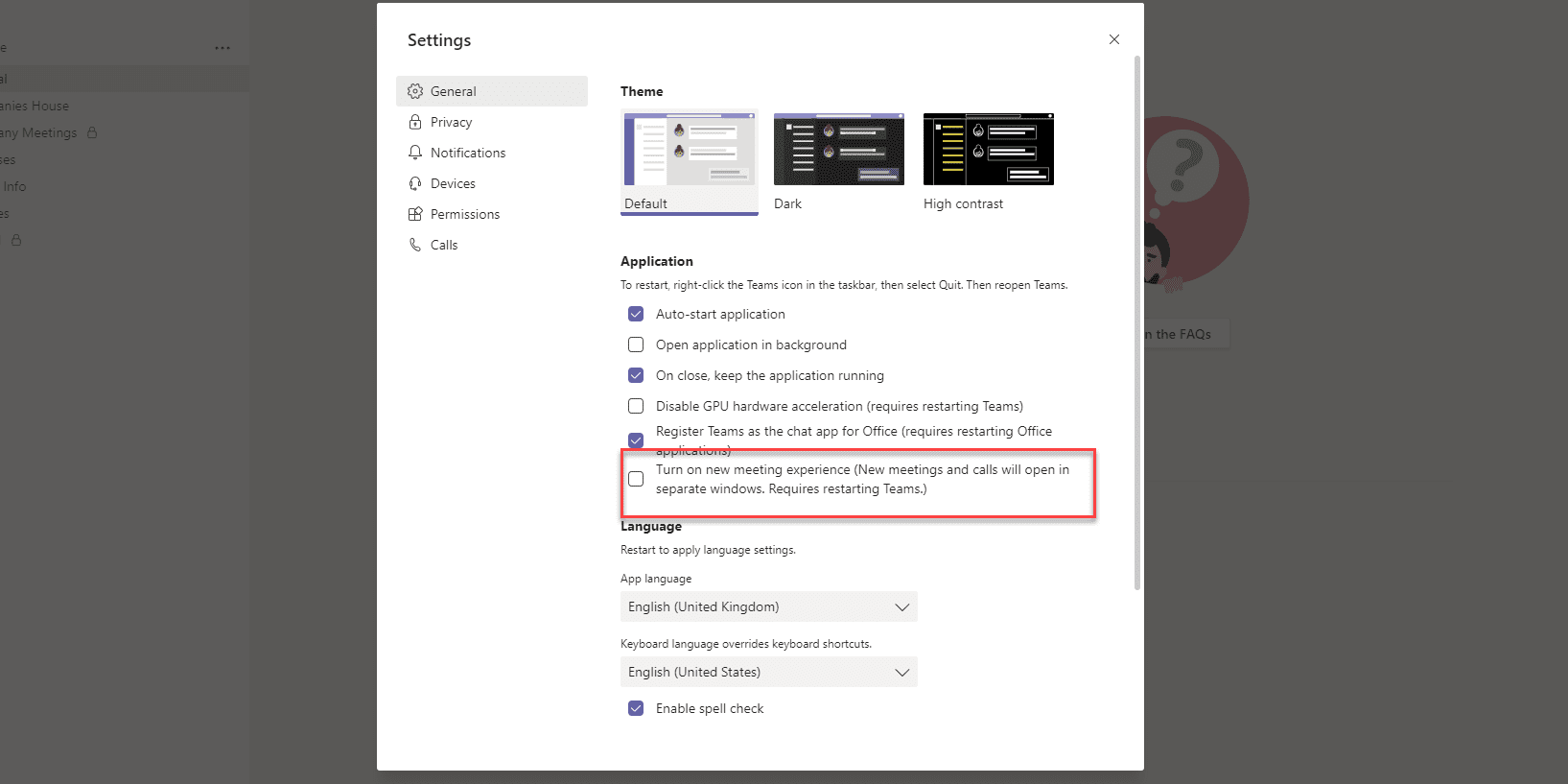Open the Devices settings tab
1568x784 pixels.
(491, 183)
